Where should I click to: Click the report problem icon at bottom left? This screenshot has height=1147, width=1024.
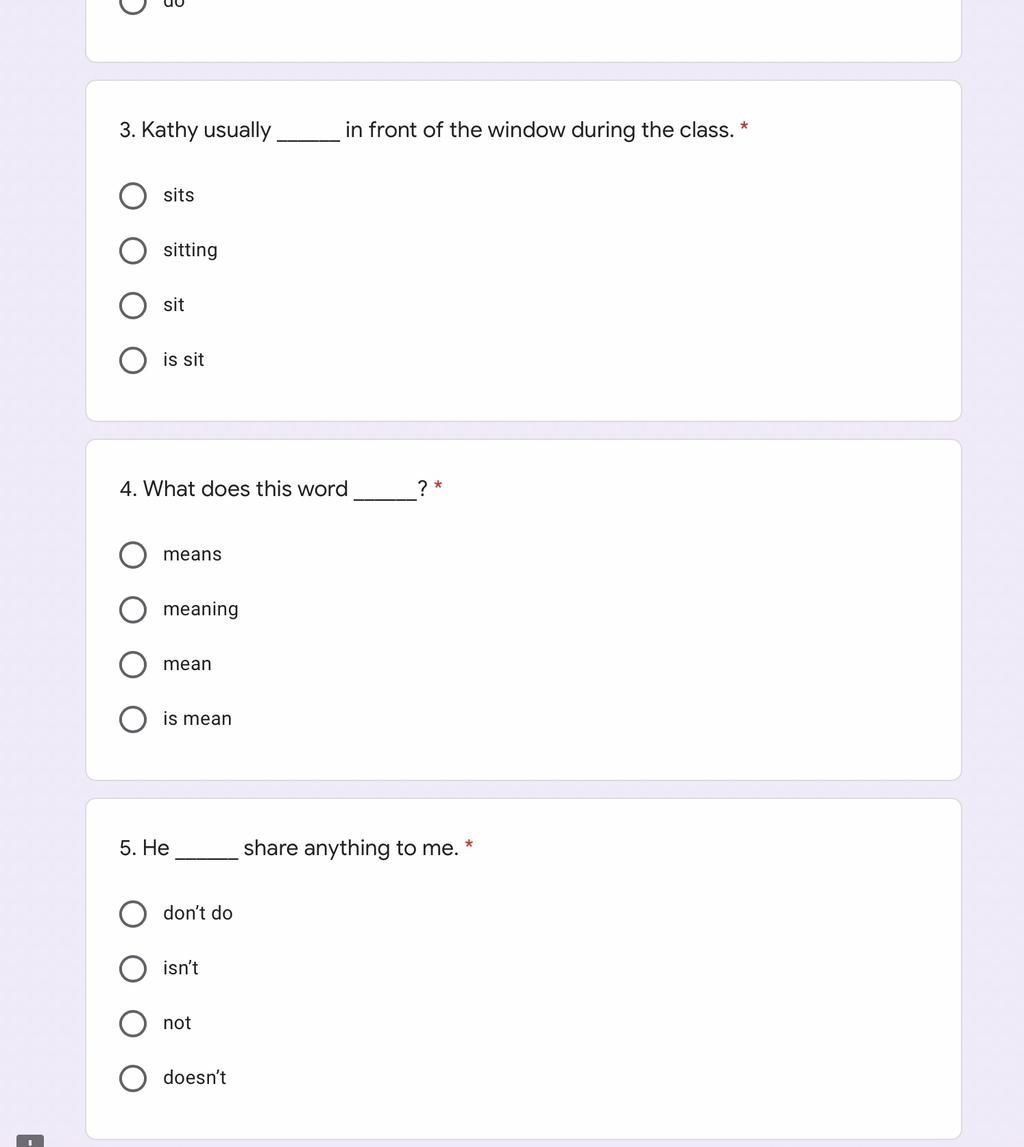point(30,1141)
